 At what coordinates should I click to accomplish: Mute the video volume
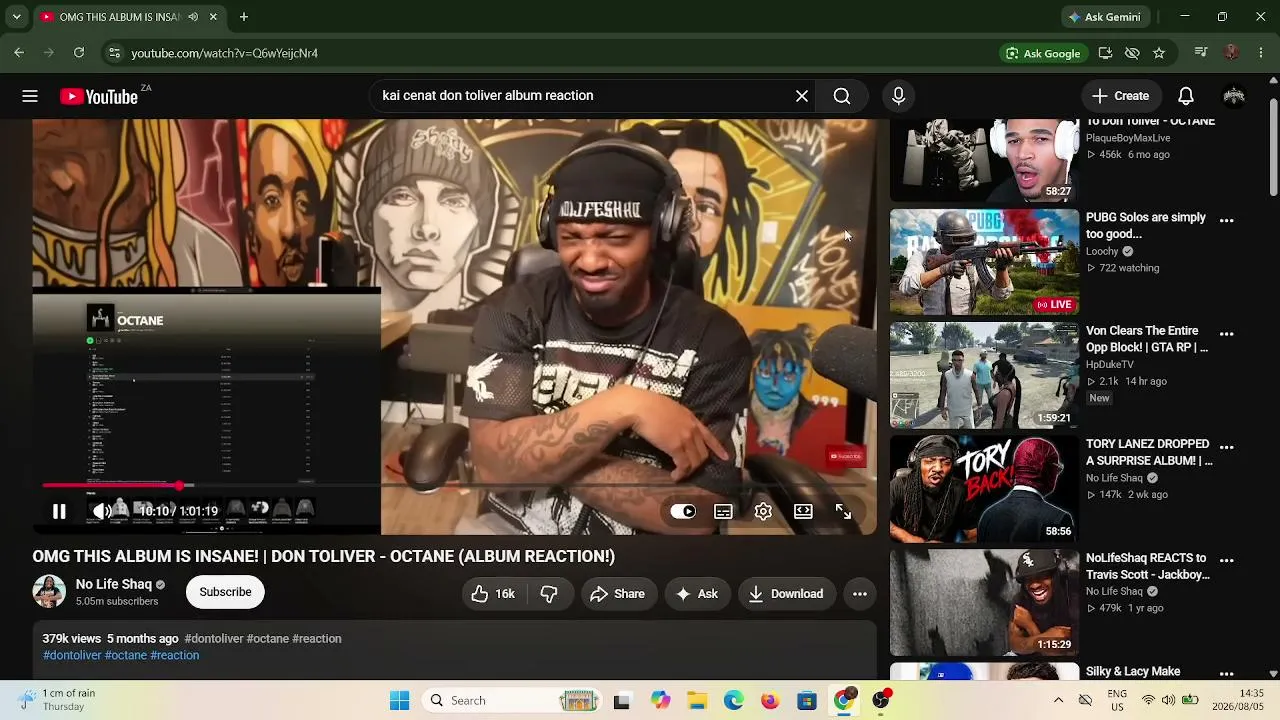coord(101,511)
